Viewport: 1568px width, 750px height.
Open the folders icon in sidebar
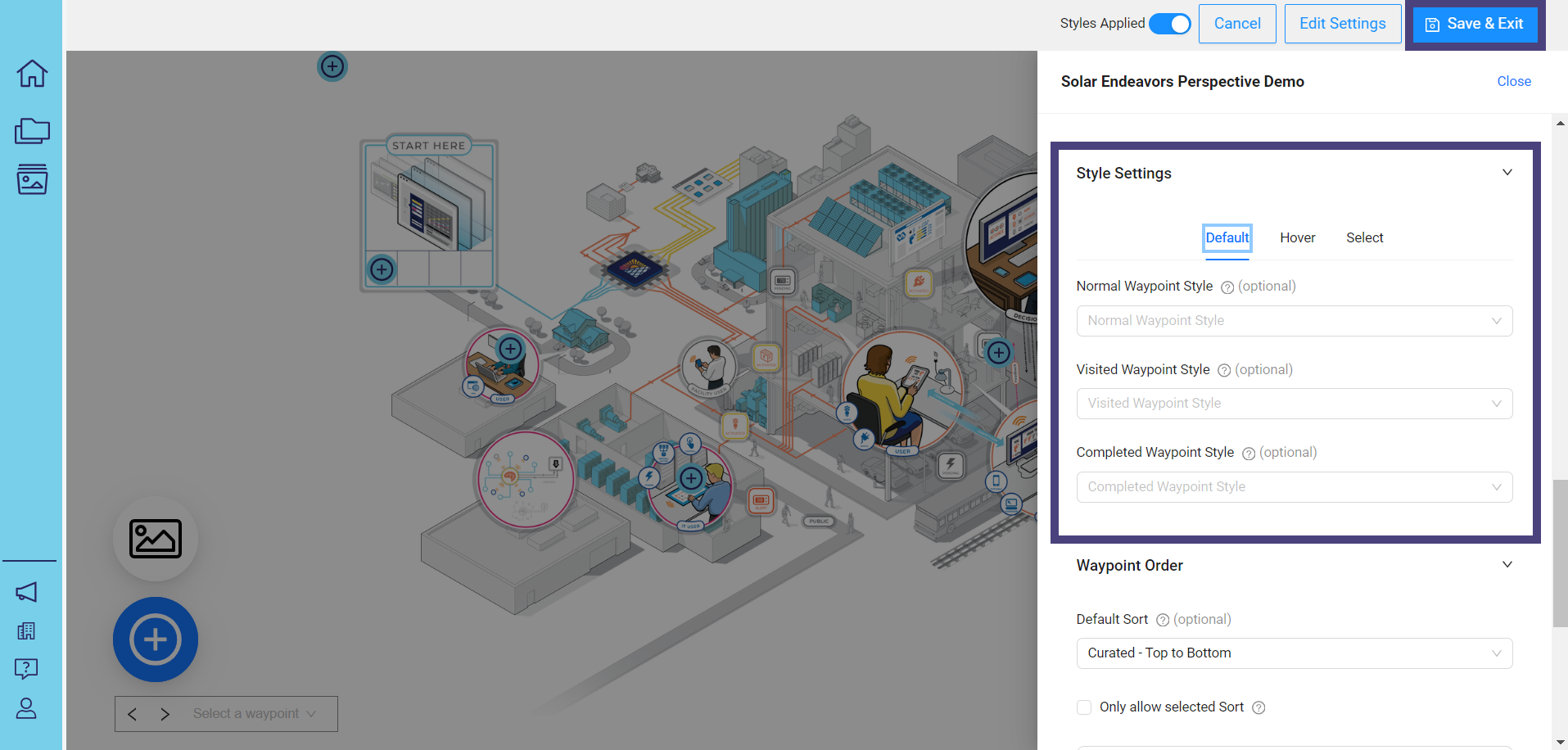pyautogui.click(x=32, y=130)
